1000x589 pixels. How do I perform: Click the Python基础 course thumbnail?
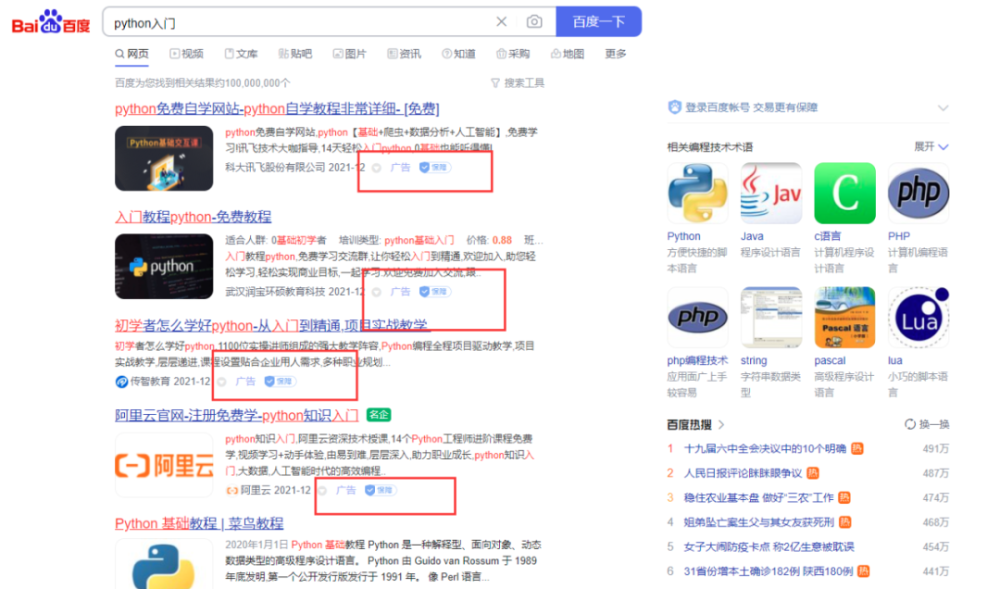[164, 158]
